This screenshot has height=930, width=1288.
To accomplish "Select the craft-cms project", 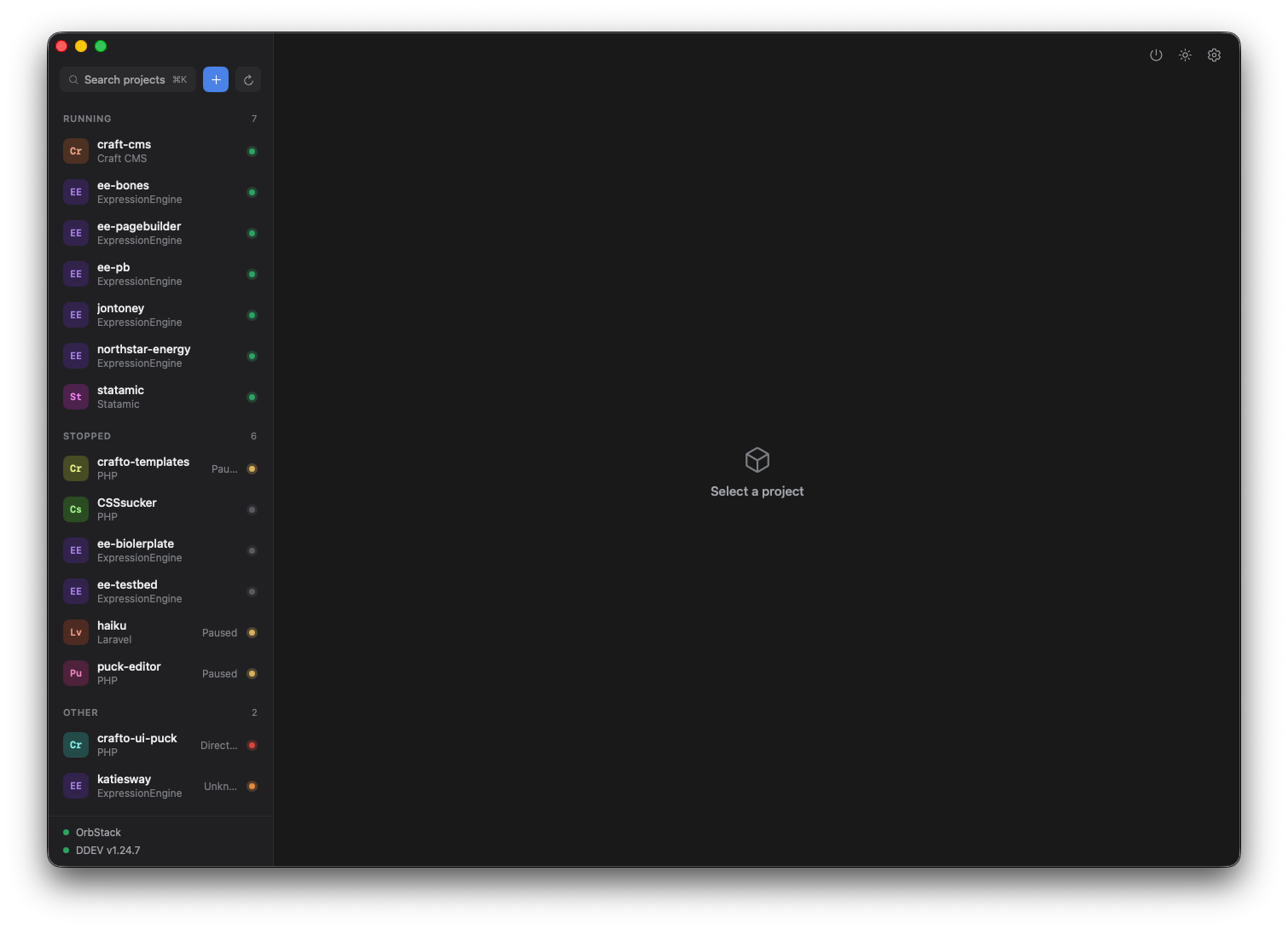I will pyautogui.click(x=160, y=151).
